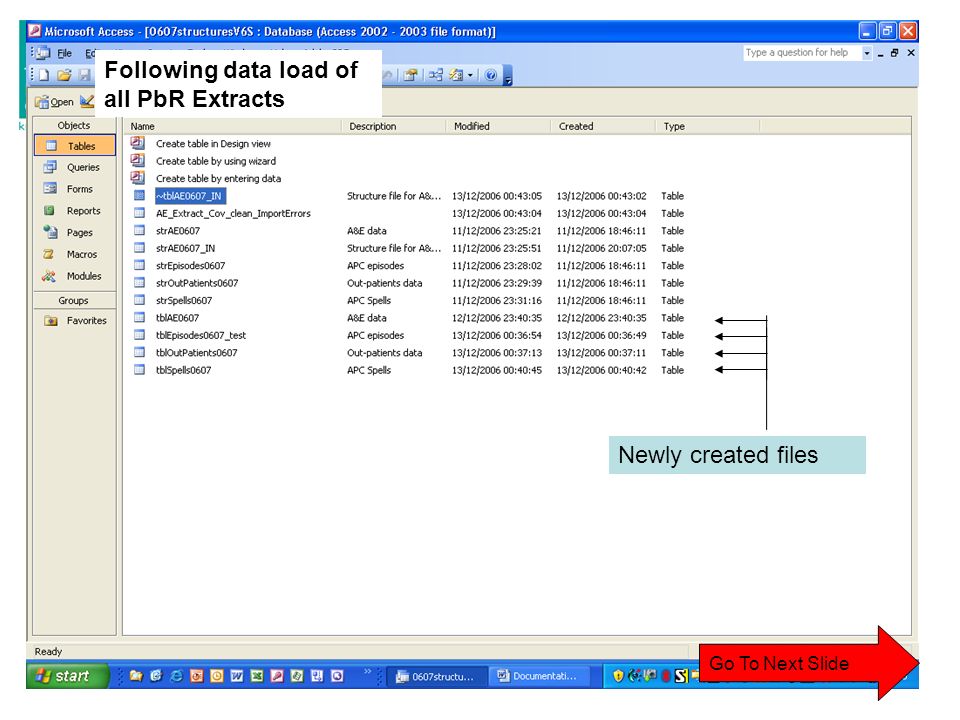Open the File menu
960x720 pixels.
[64, 53]
